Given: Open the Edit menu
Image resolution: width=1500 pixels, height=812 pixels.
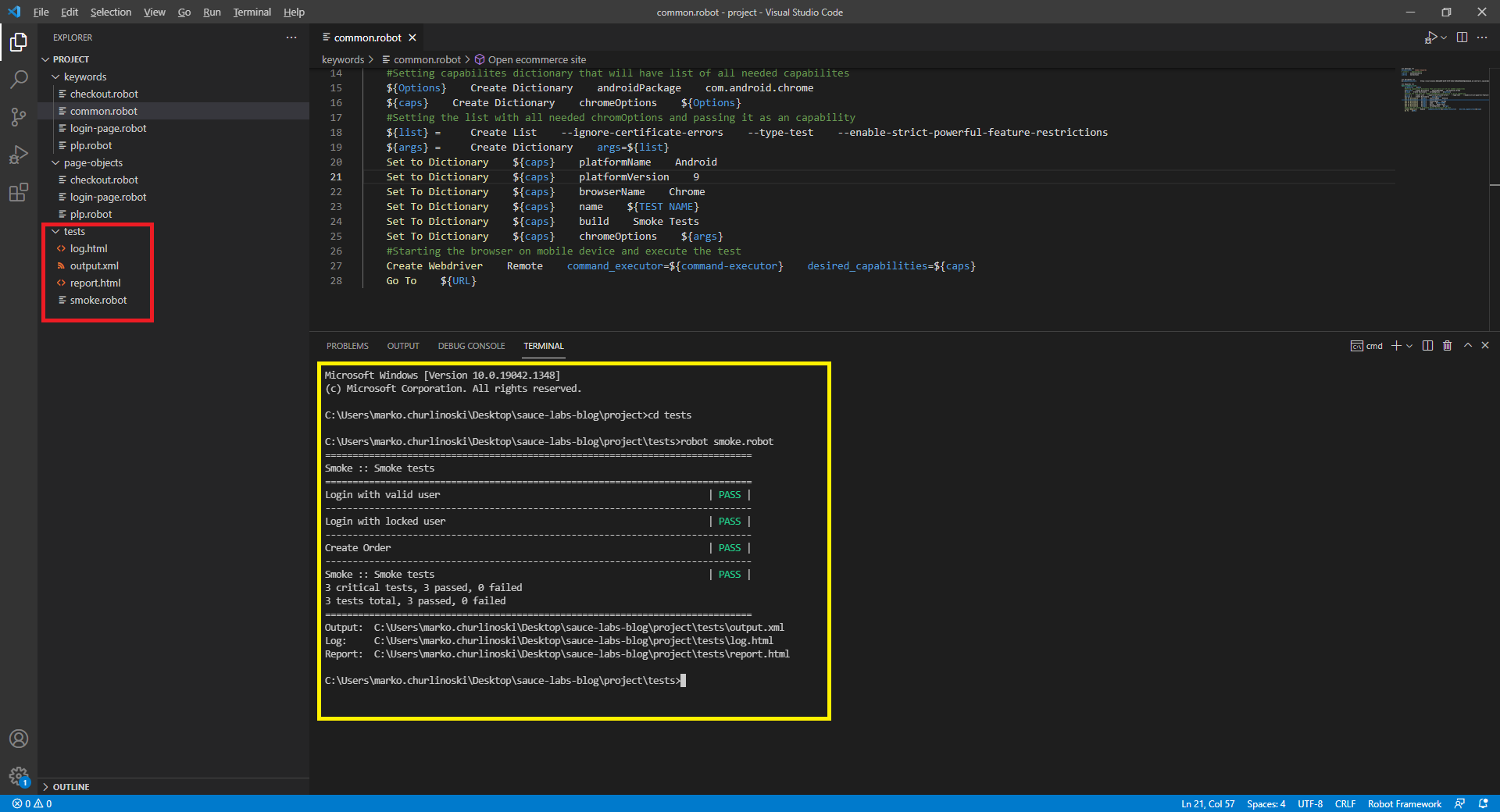Looking at the screenshot, I should (70, 12).
